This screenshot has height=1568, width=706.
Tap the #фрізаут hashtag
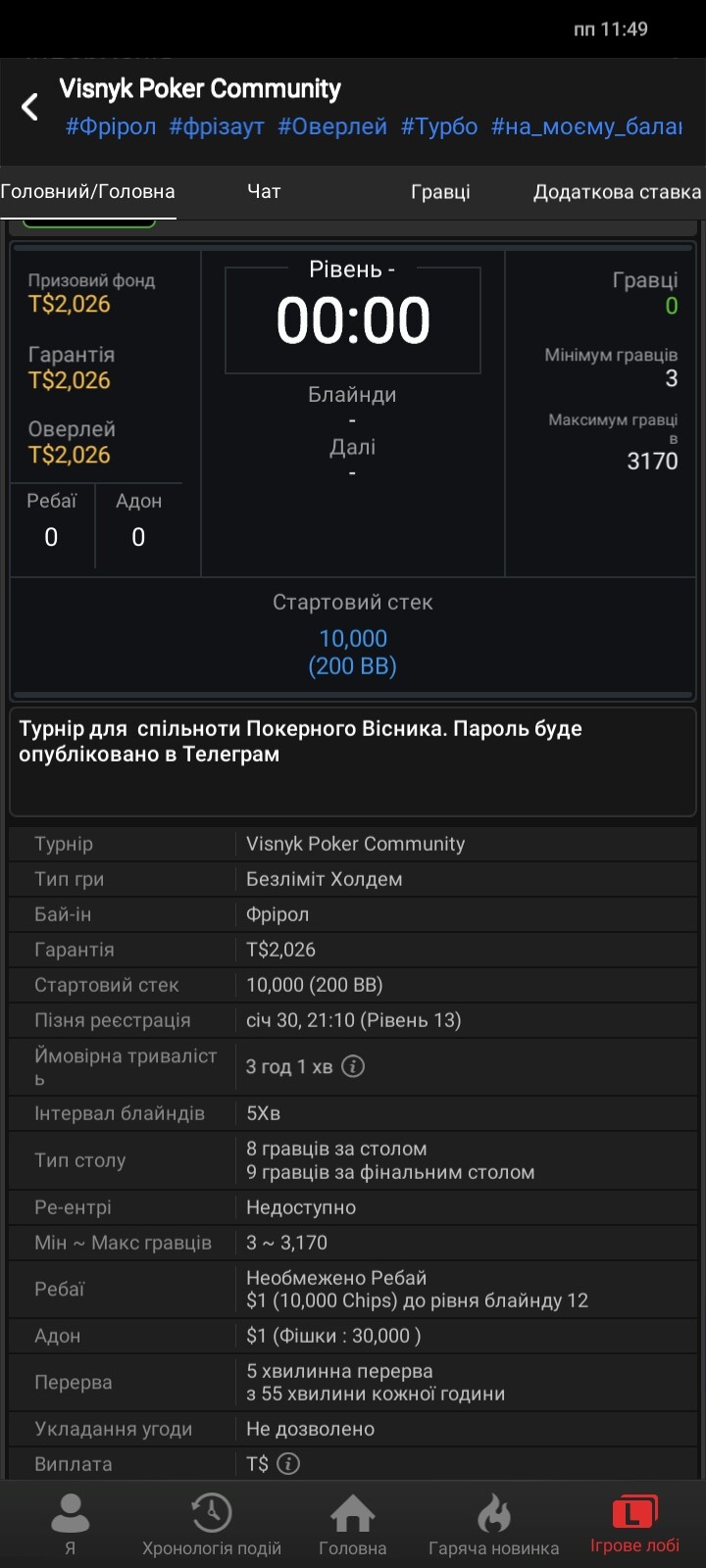pos(217,126)
